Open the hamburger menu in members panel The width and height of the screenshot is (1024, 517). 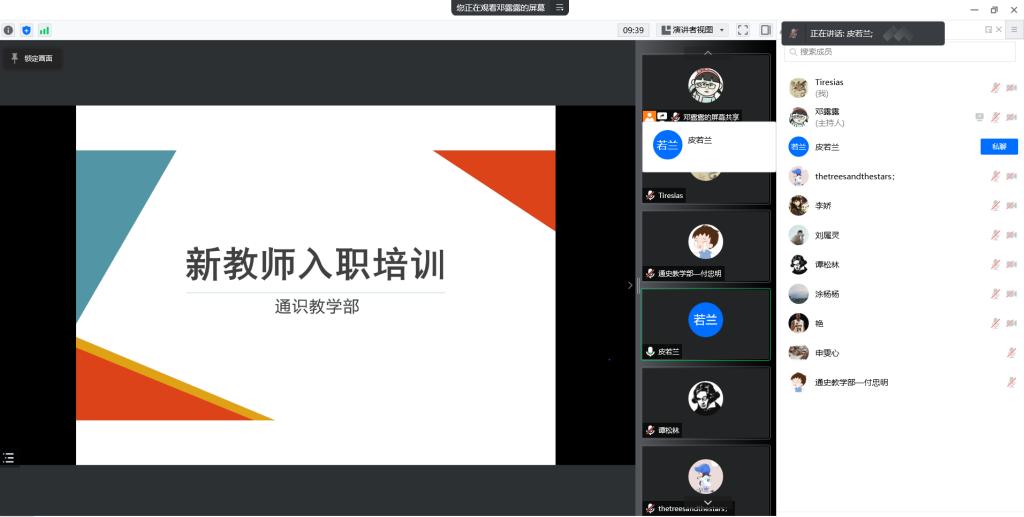(1013, 30)
